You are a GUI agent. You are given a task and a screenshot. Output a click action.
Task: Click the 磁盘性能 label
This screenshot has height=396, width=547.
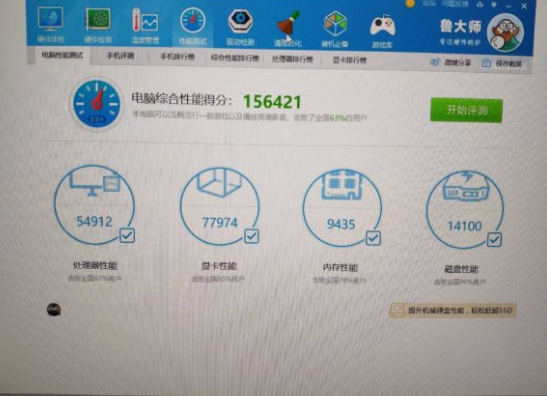[461, 269]
